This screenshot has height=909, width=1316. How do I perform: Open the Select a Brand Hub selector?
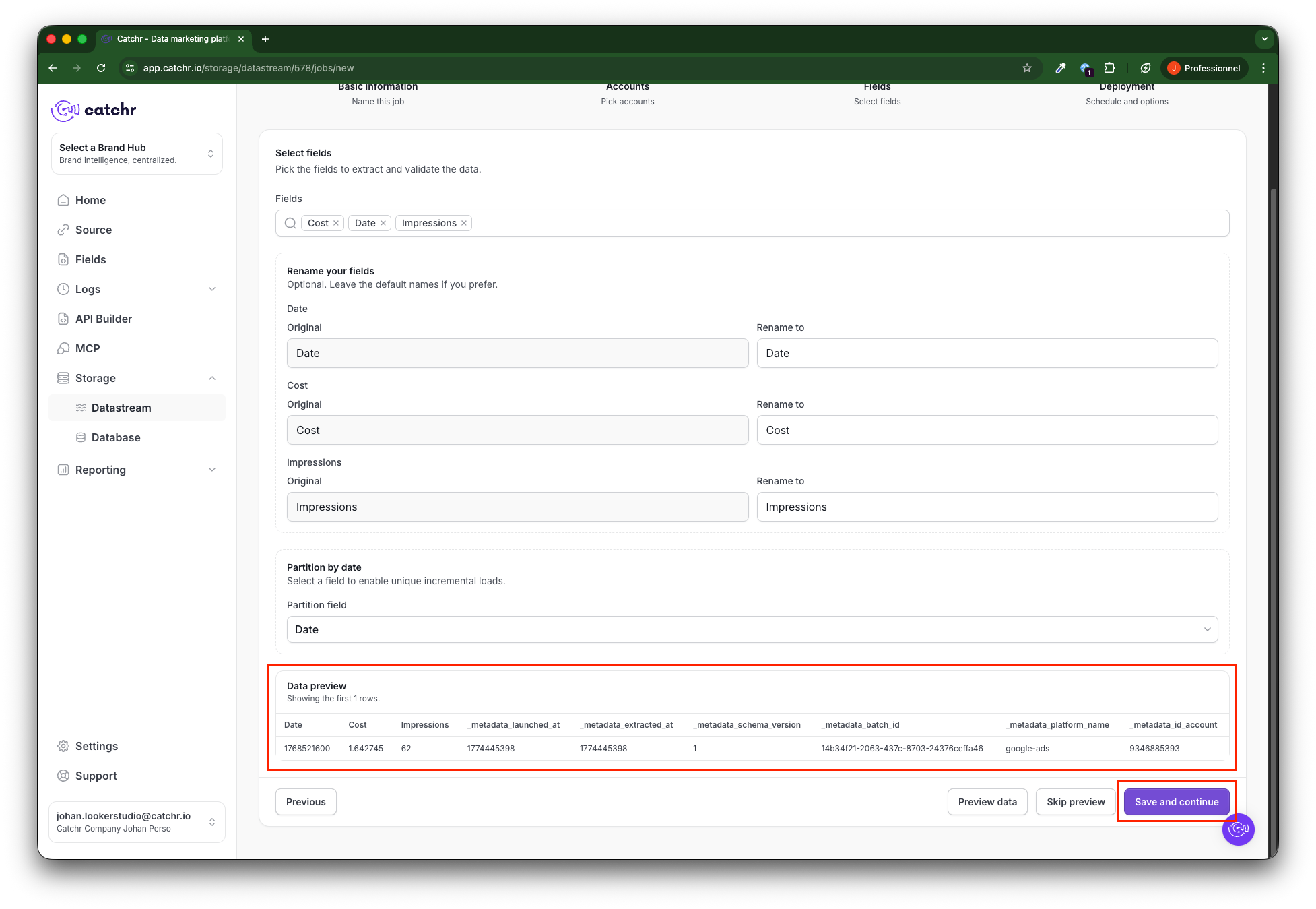[137, 154]
